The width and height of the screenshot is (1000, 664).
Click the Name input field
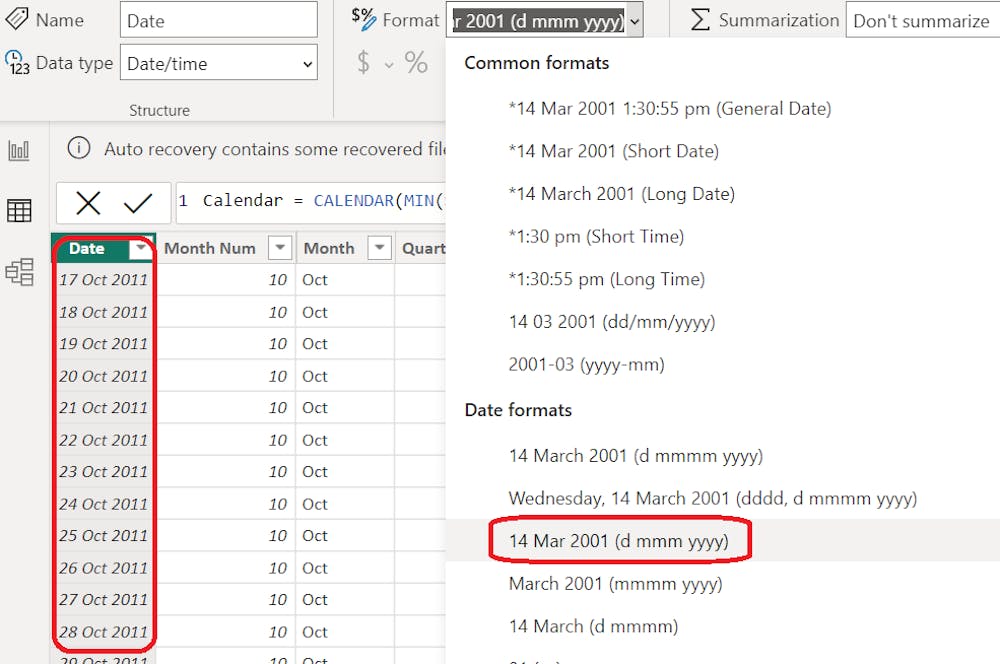tap(218, 20)
